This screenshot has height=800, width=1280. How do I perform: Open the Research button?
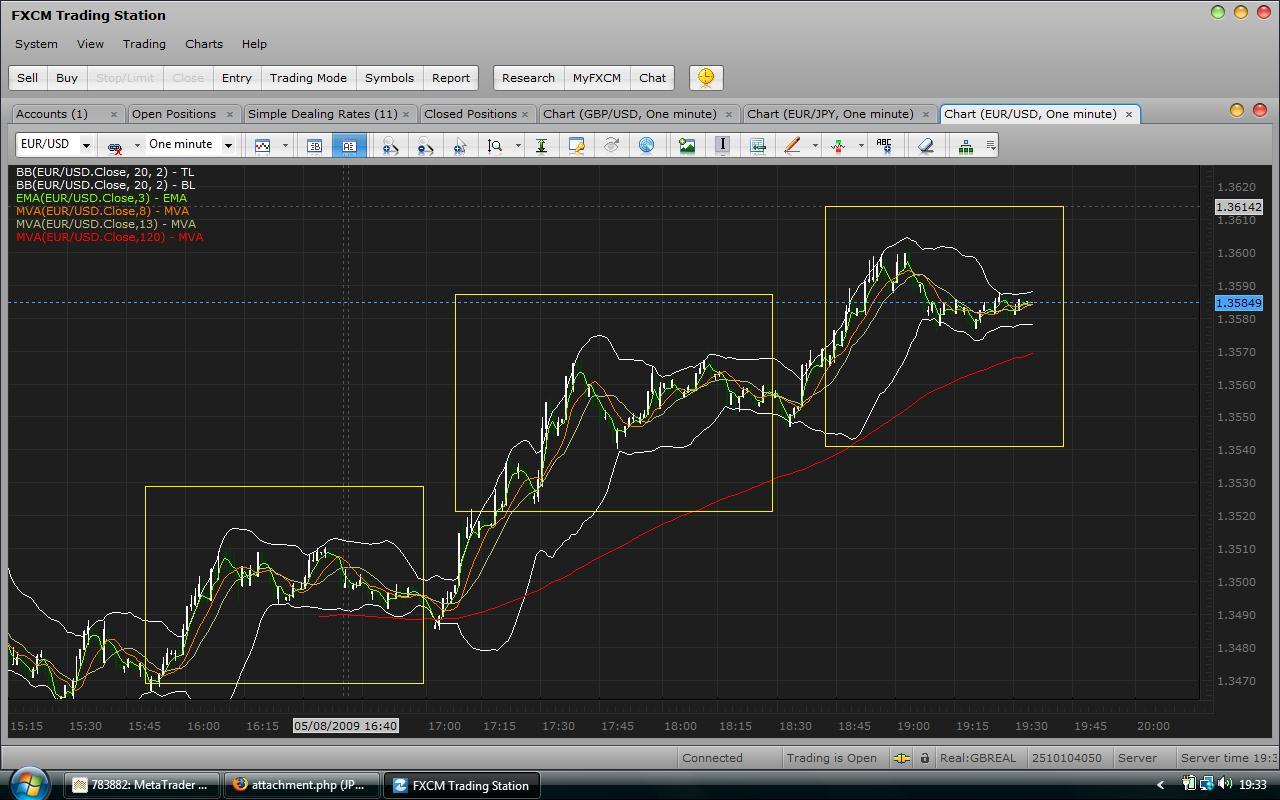[x=528, y=78]
